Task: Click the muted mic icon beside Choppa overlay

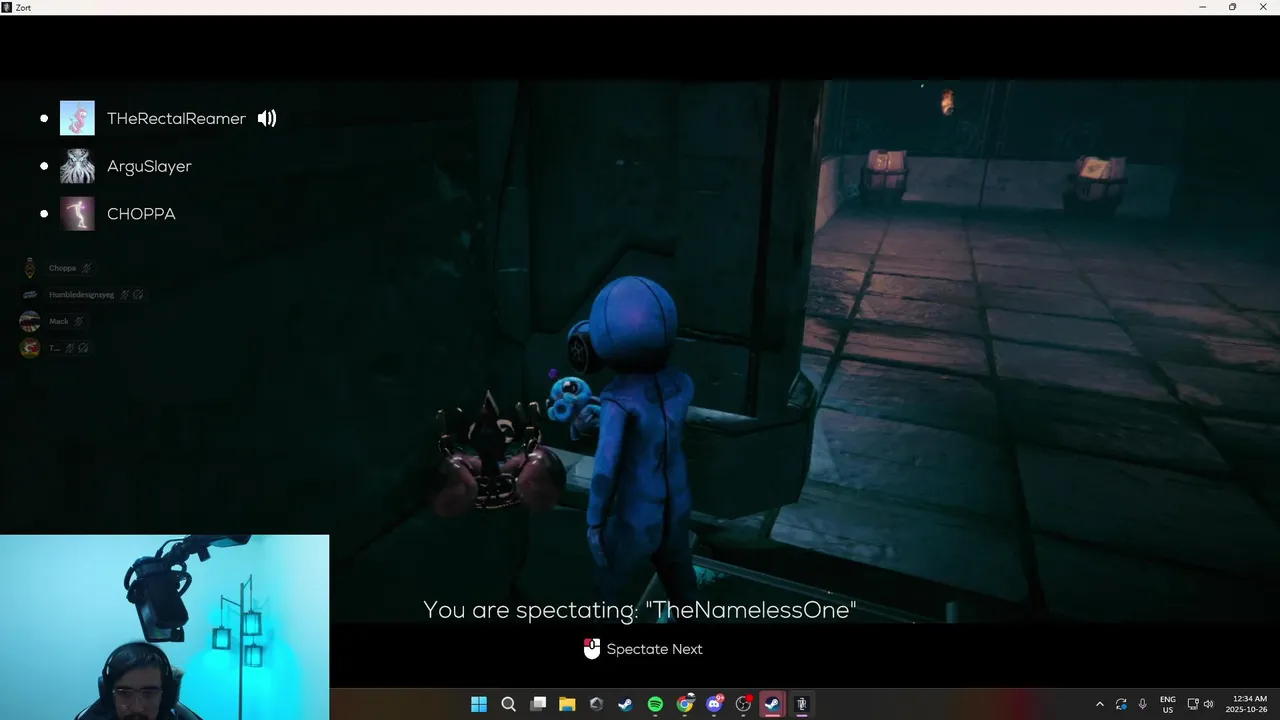Action: tap(86, 268)
